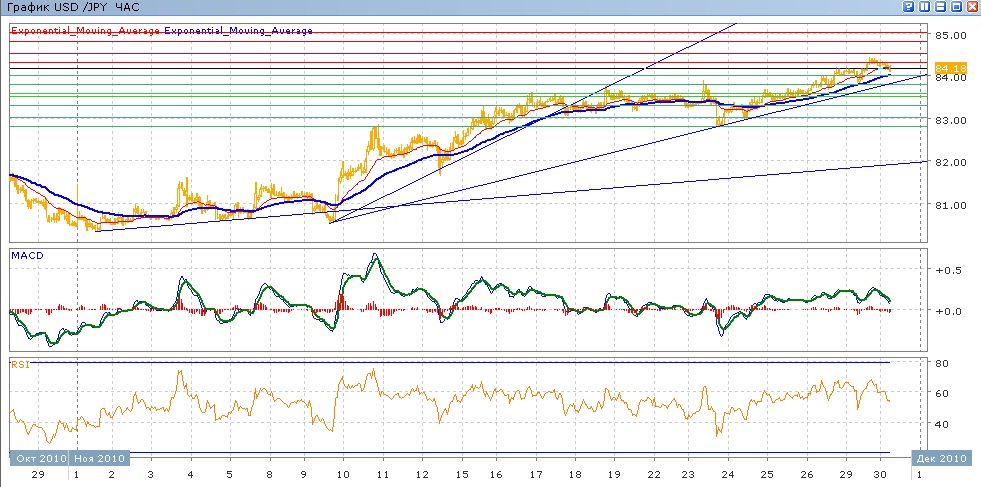Viewport: 981px width, 487px height.
Task: Click date 26 on the time axis
Action: 807,475
